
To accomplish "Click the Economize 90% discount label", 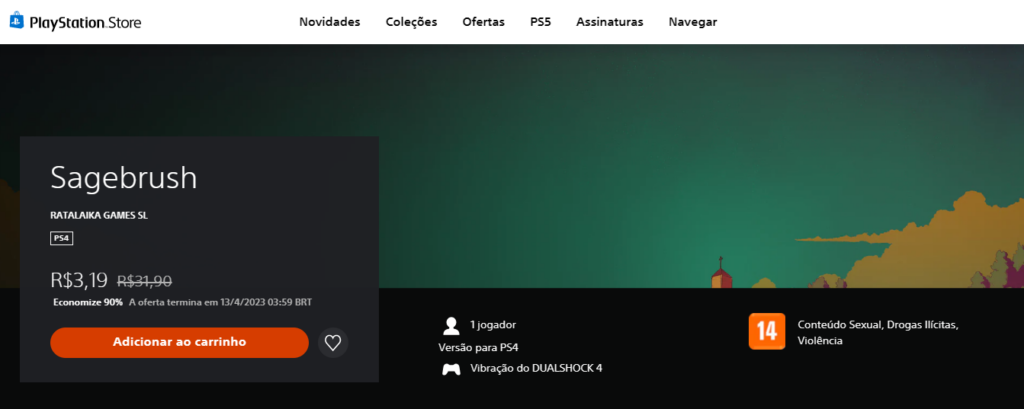I will click(x=88, y=302).
